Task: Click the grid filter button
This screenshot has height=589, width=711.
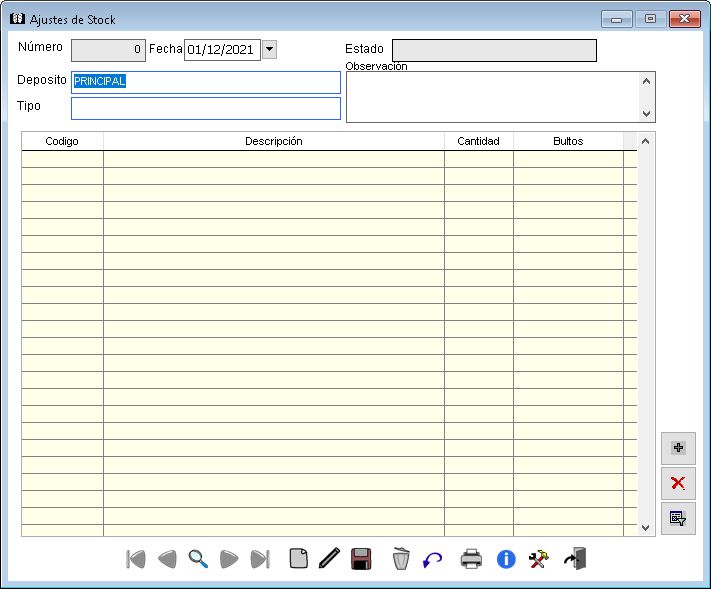Action: [678, 518]
